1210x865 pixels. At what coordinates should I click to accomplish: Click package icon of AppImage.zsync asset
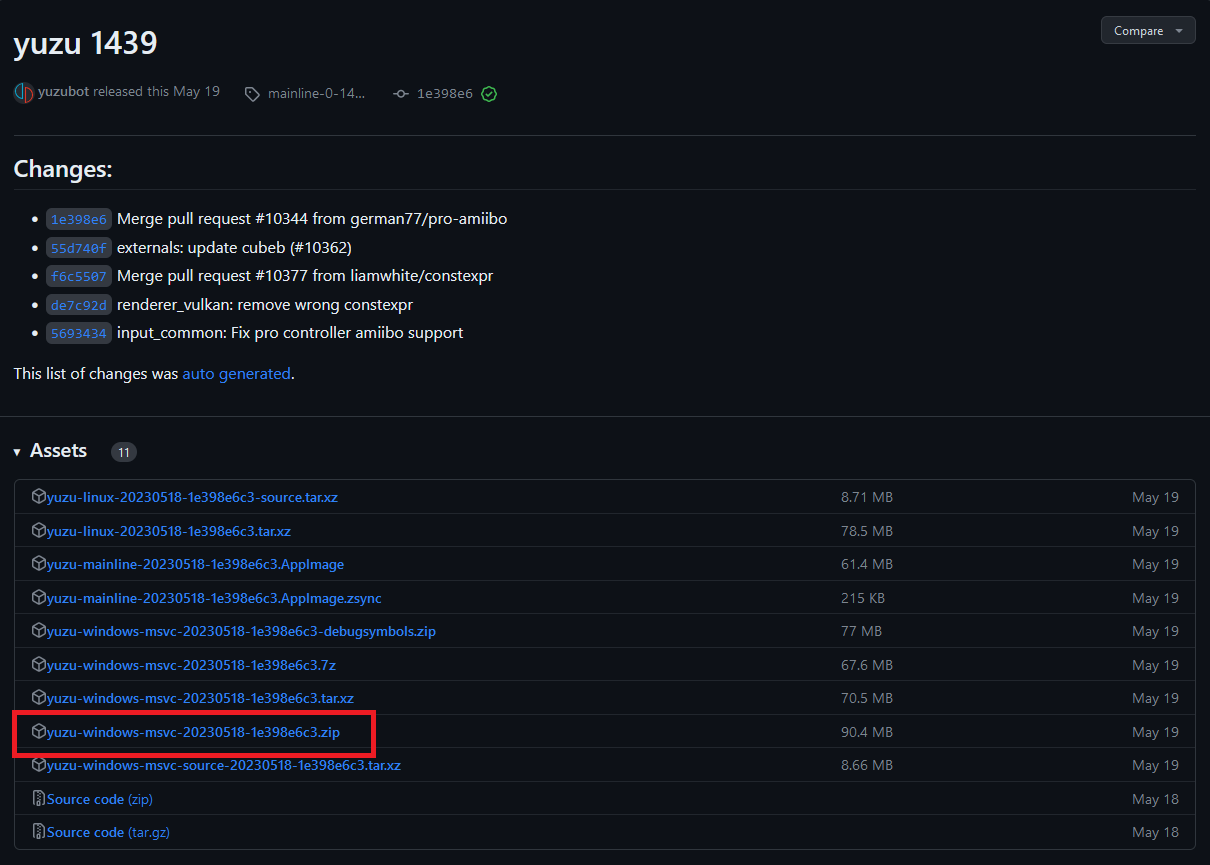(x=39, y=598)
